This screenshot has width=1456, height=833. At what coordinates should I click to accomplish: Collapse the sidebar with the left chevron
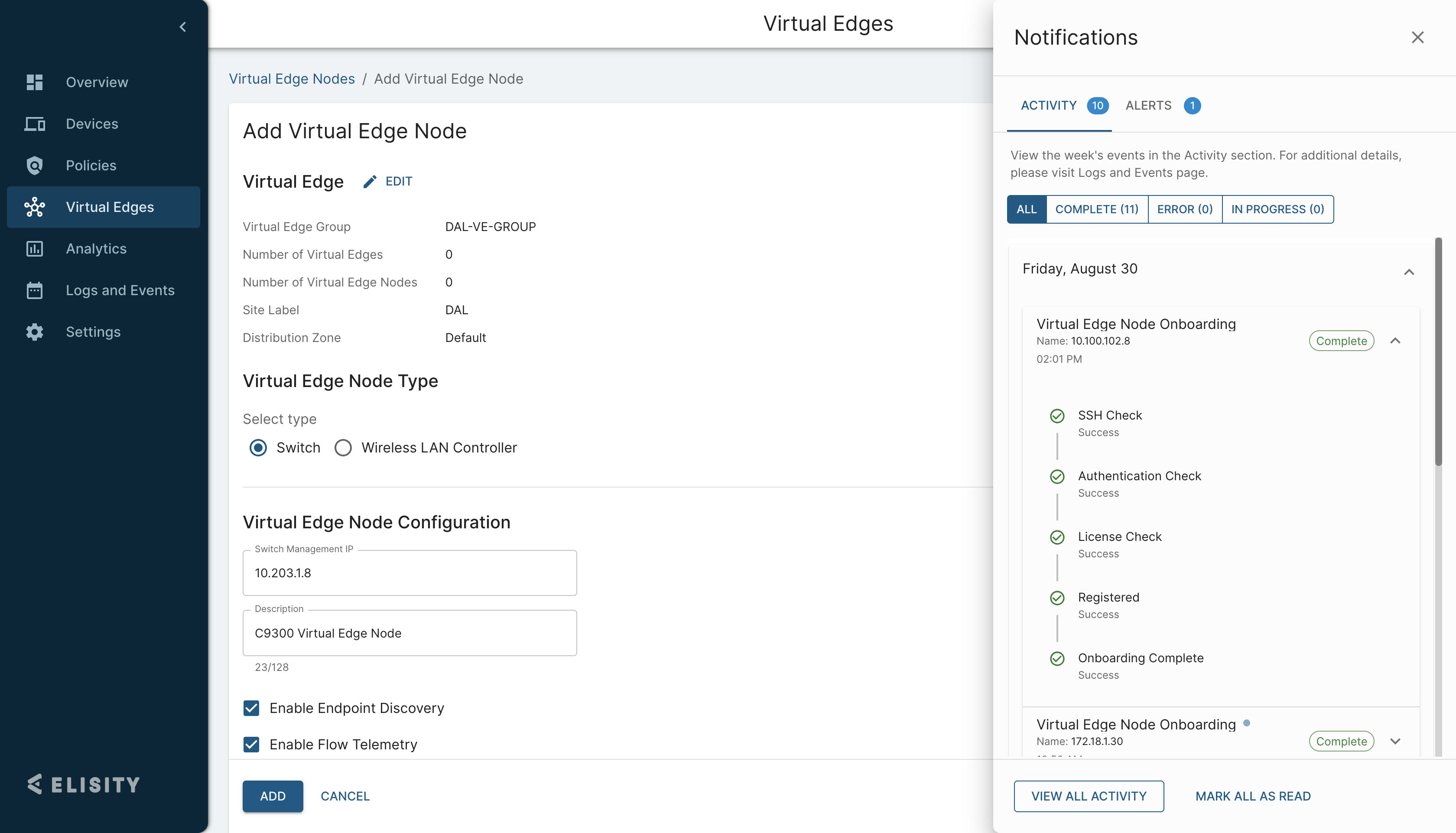pyautogui.click(x=183, y=27)
